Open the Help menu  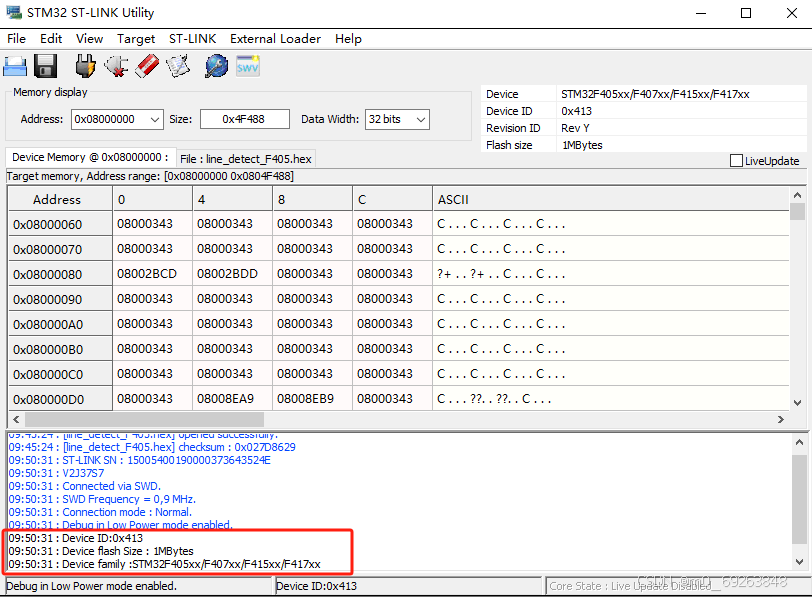[348, 39]
